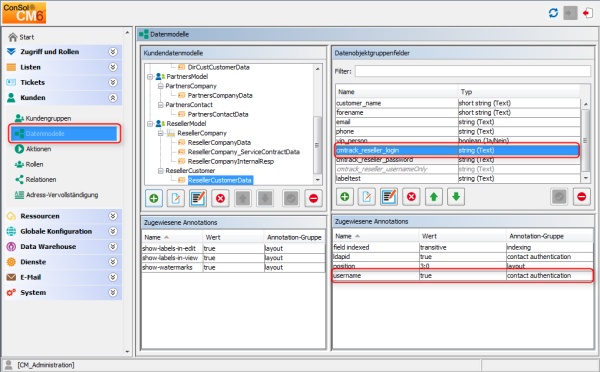
Task: Select ResellerCompany_ServiceContractData tree item
Action: click(x=244, y=152)
